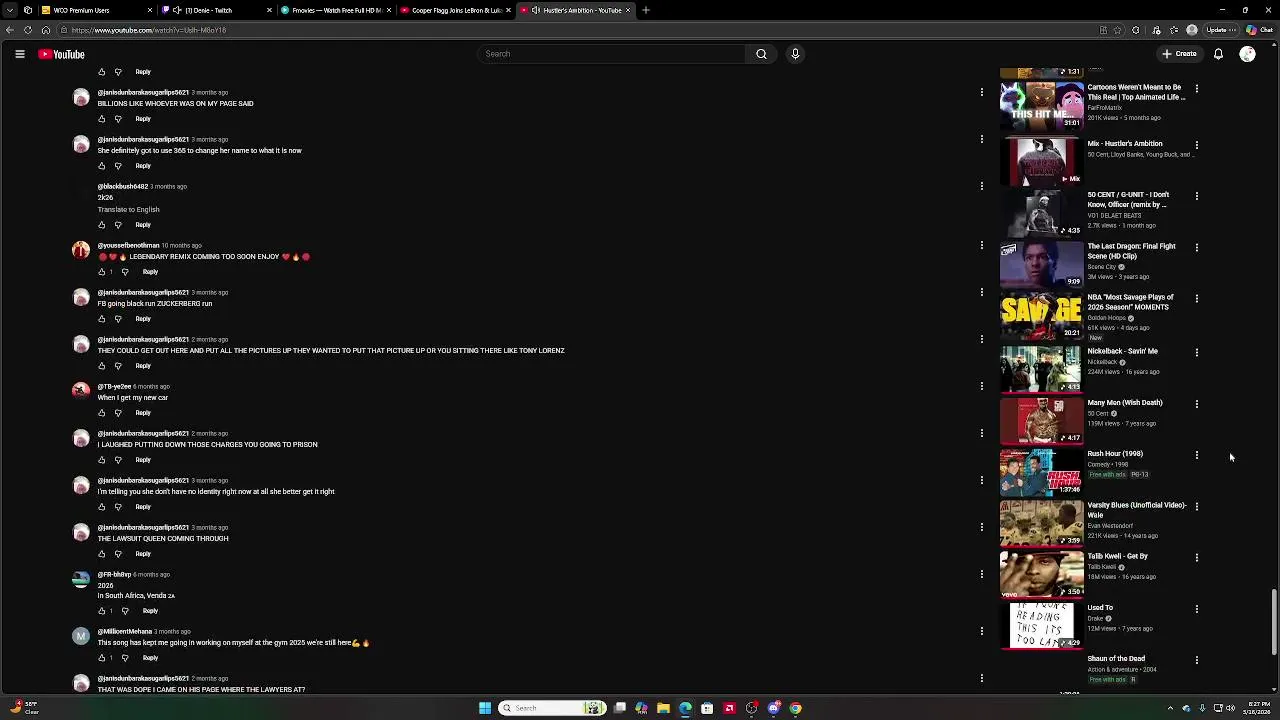Open Copilot Chat in Edge toolbar
The height and width of the screenshot is (720, 1280).
[x=1259, y=30]
